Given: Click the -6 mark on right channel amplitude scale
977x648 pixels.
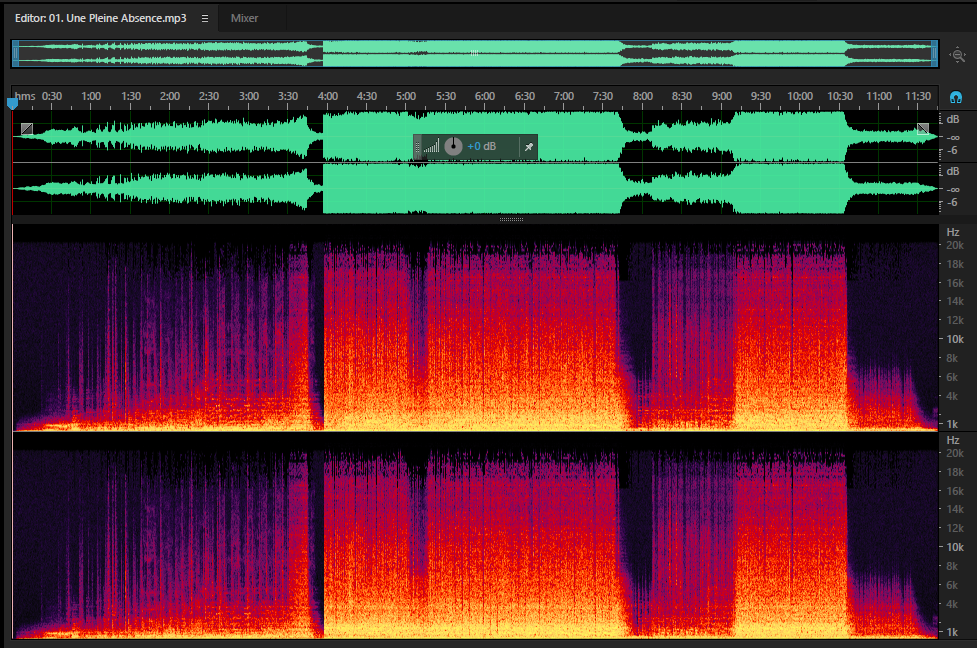Looking at the screenshot, I should click(x=952, y=202).
